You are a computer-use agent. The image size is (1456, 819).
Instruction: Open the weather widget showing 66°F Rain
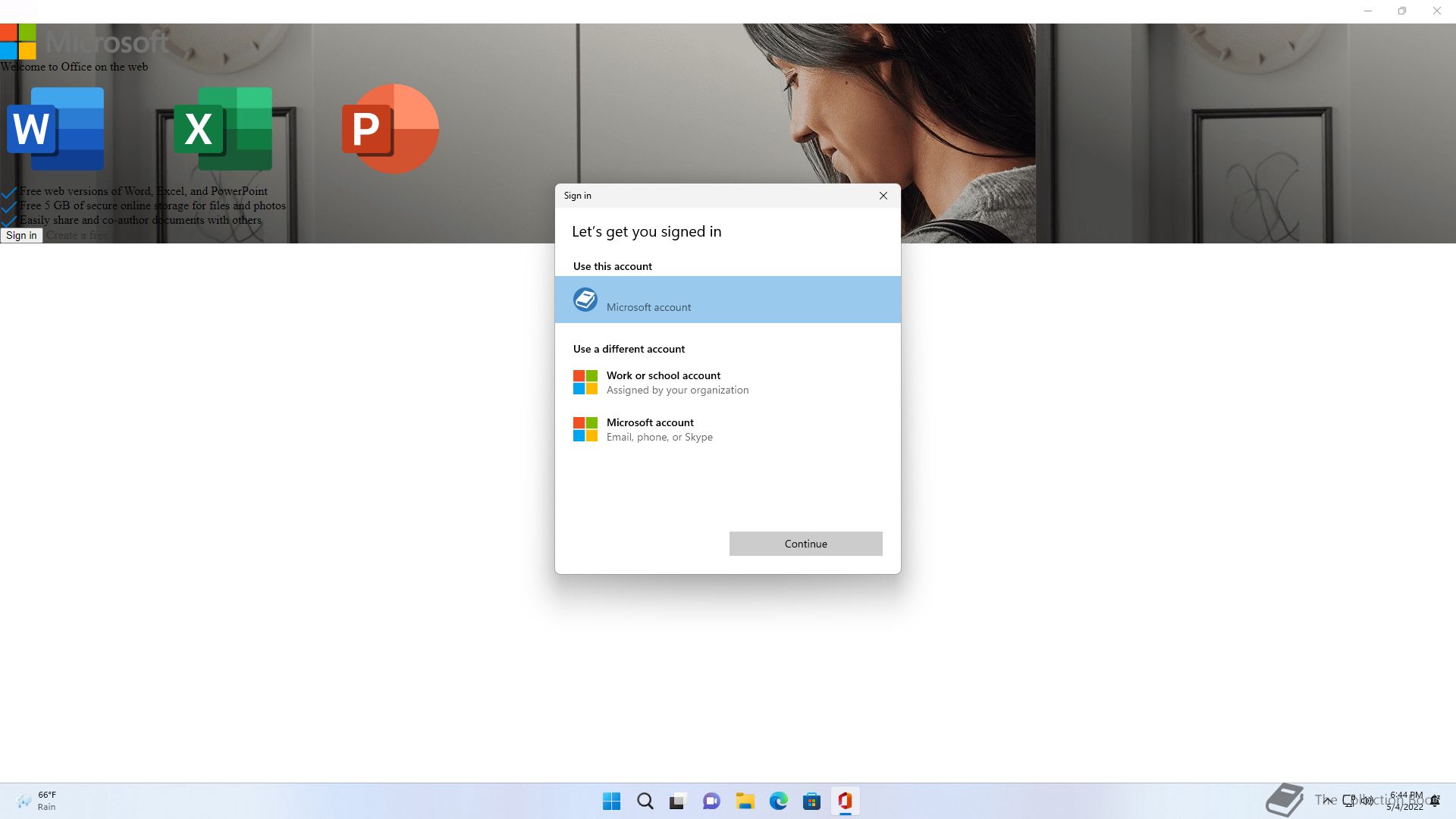pyautogui.click(x=36, y=801)
